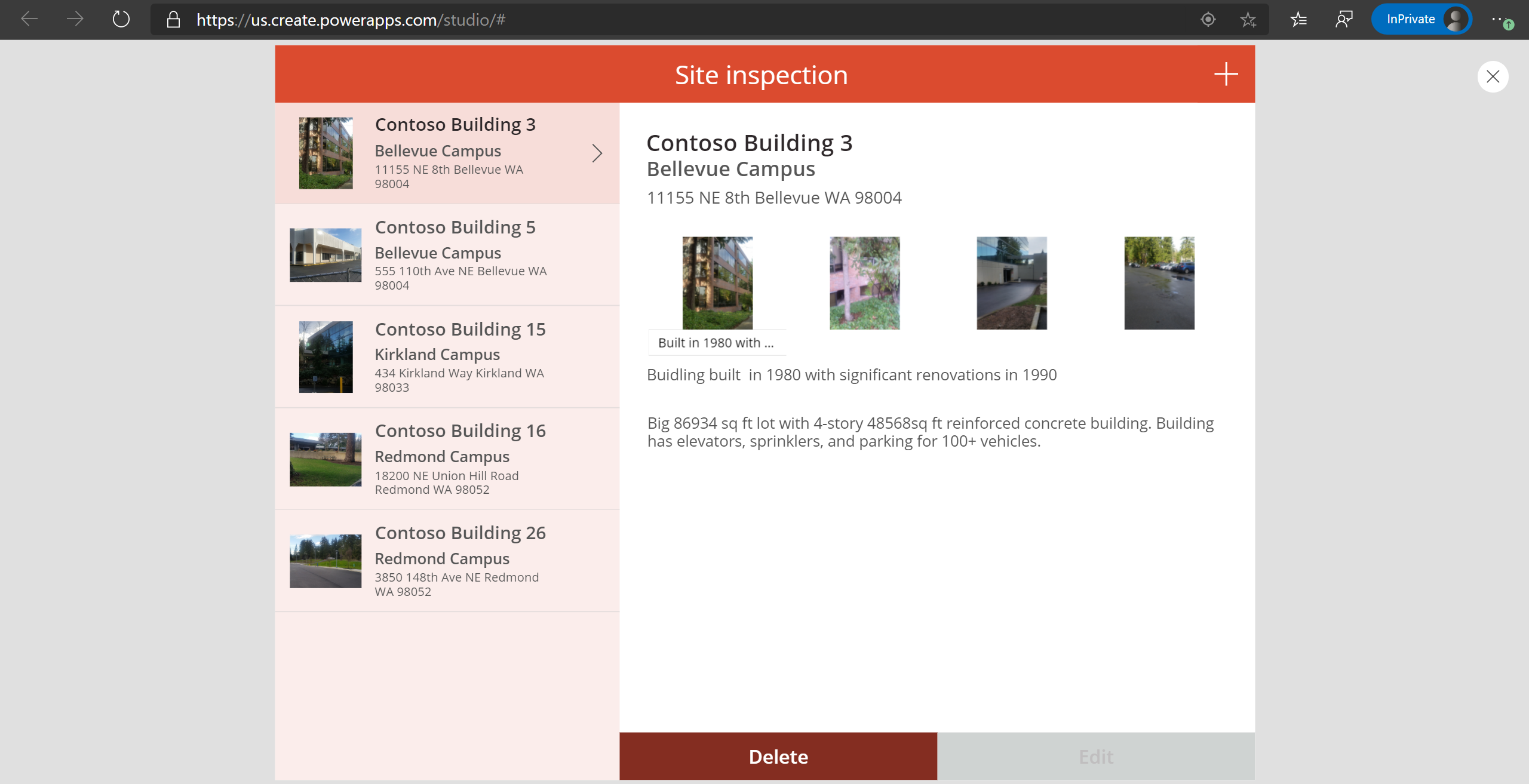1529x784 pixels.
Task: Select Contoso Building 3 list item title
Action: coord(455,124)
